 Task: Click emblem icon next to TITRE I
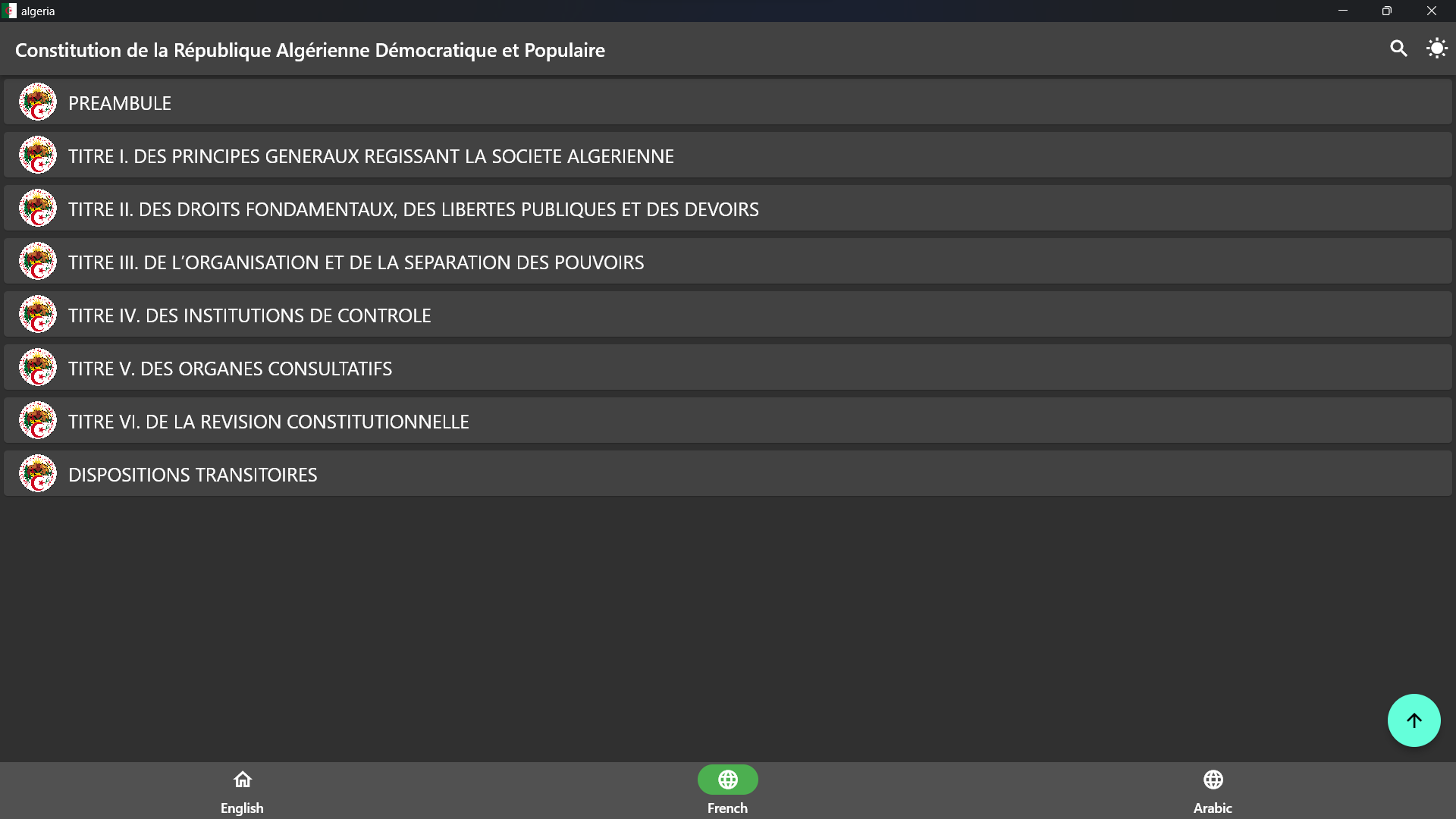38,155
